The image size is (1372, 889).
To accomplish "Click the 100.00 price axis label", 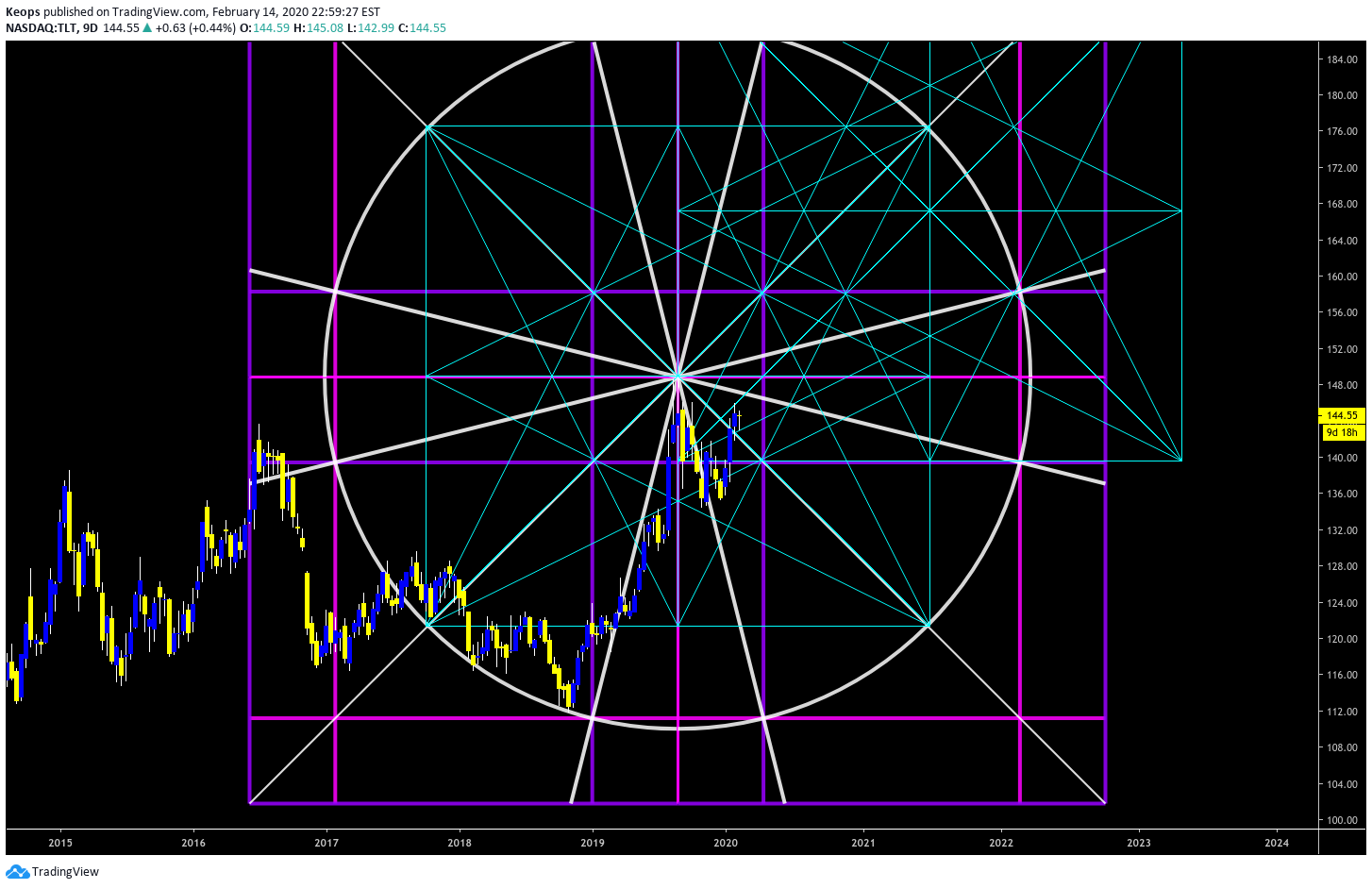I will tap(1342, 820).
